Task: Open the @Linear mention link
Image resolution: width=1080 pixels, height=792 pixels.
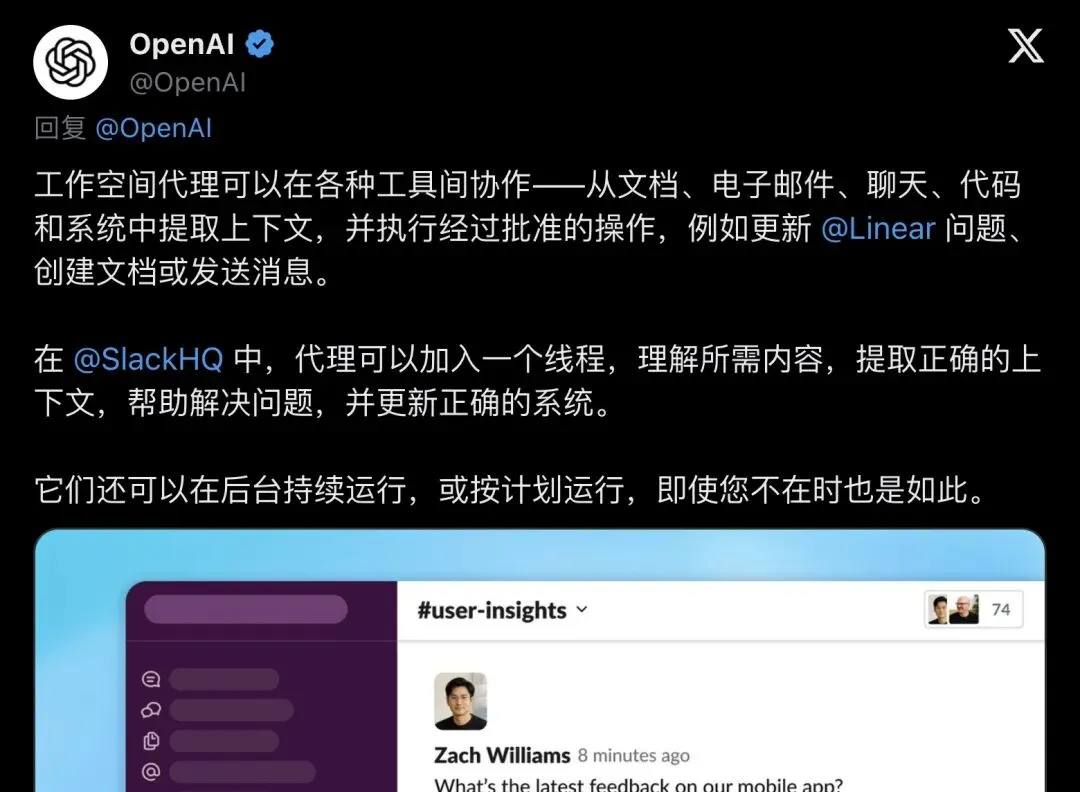Action: [x=878, y=228]
